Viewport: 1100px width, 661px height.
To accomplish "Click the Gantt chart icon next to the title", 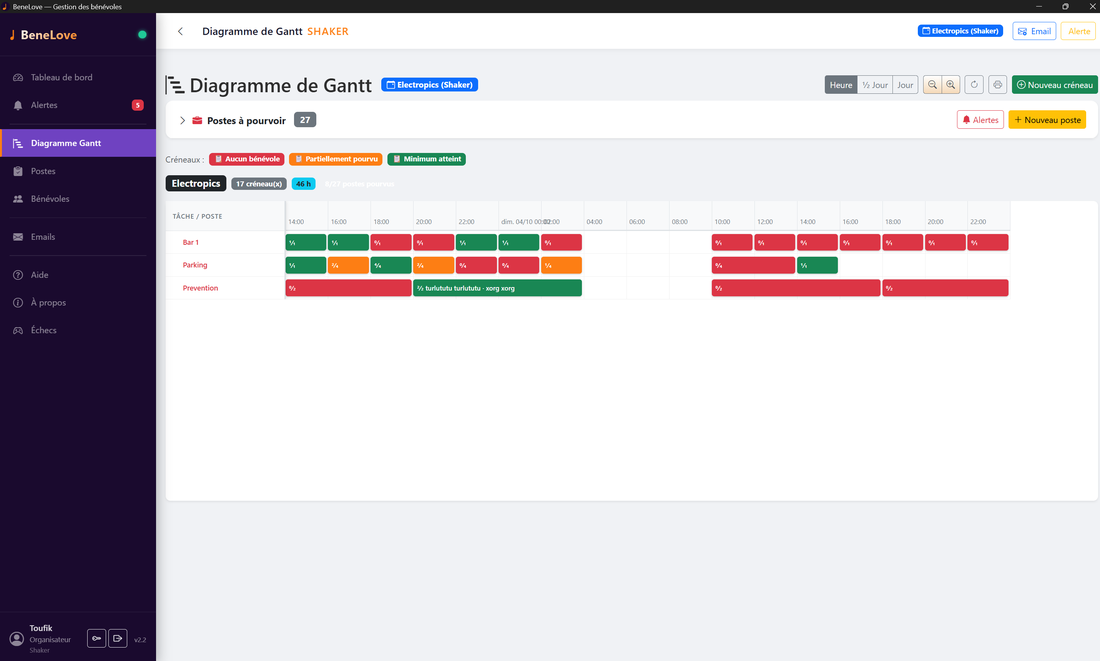I will click(175, 85).
